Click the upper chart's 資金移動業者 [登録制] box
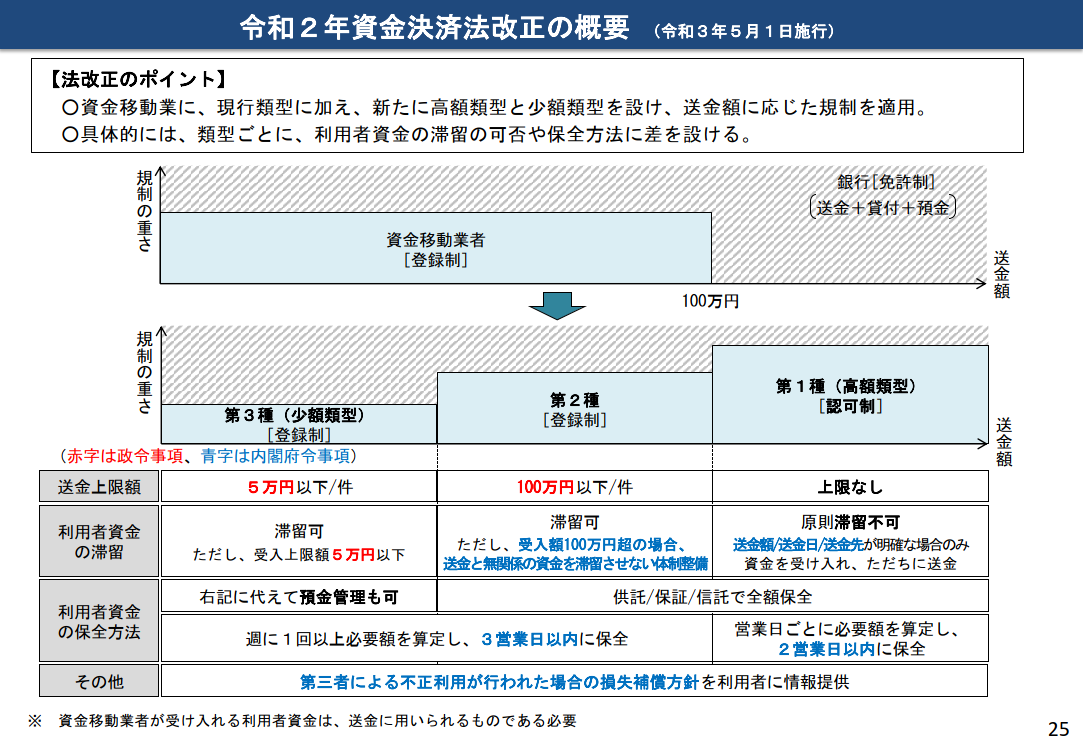The height and width of the screenshot is (750, 1083). tap(436, 248)
